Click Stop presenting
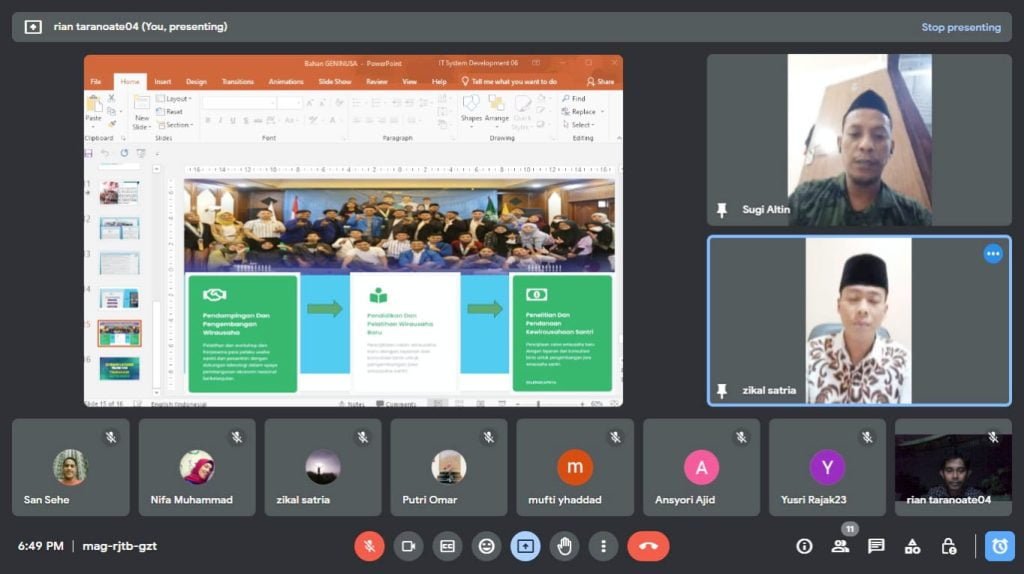 click(960, 27)
